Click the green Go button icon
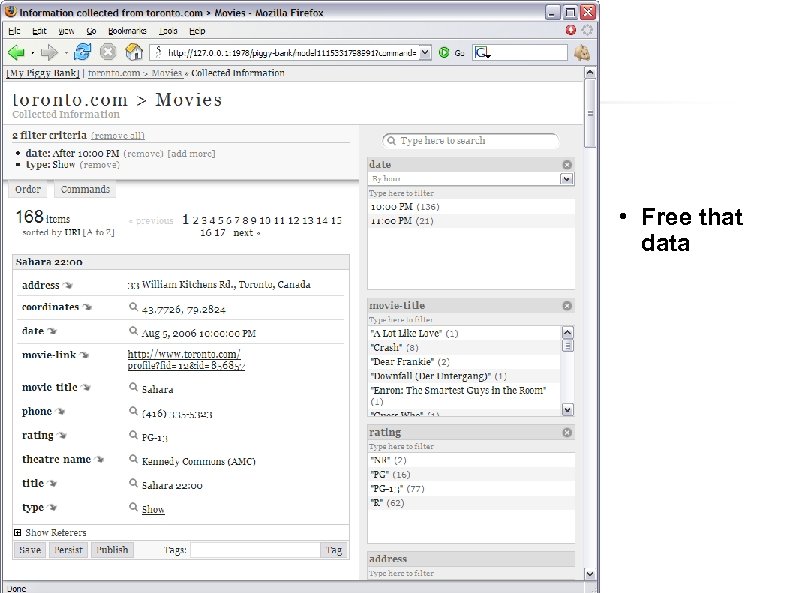The width and height of the screenshot is (791, 593). click(x=444, y=52)
